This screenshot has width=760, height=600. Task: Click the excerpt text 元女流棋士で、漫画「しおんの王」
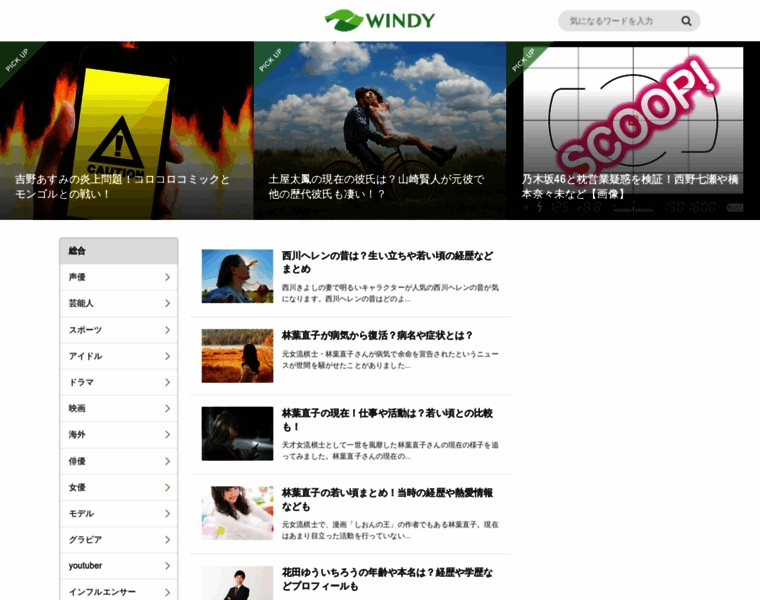pyautogui.click(x=390, y=530)
